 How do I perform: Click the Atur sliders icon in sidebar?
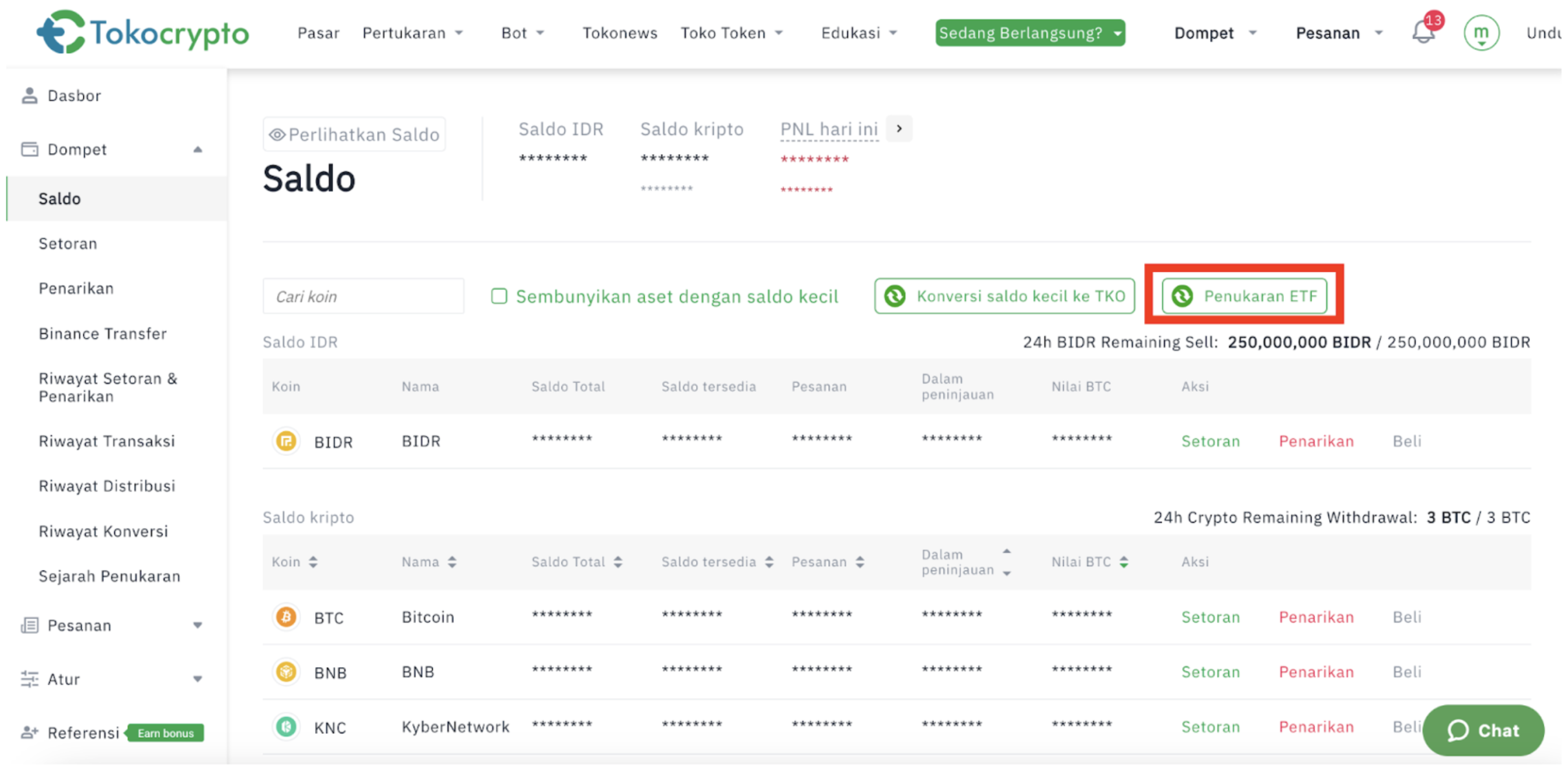(x=29, y=679)
